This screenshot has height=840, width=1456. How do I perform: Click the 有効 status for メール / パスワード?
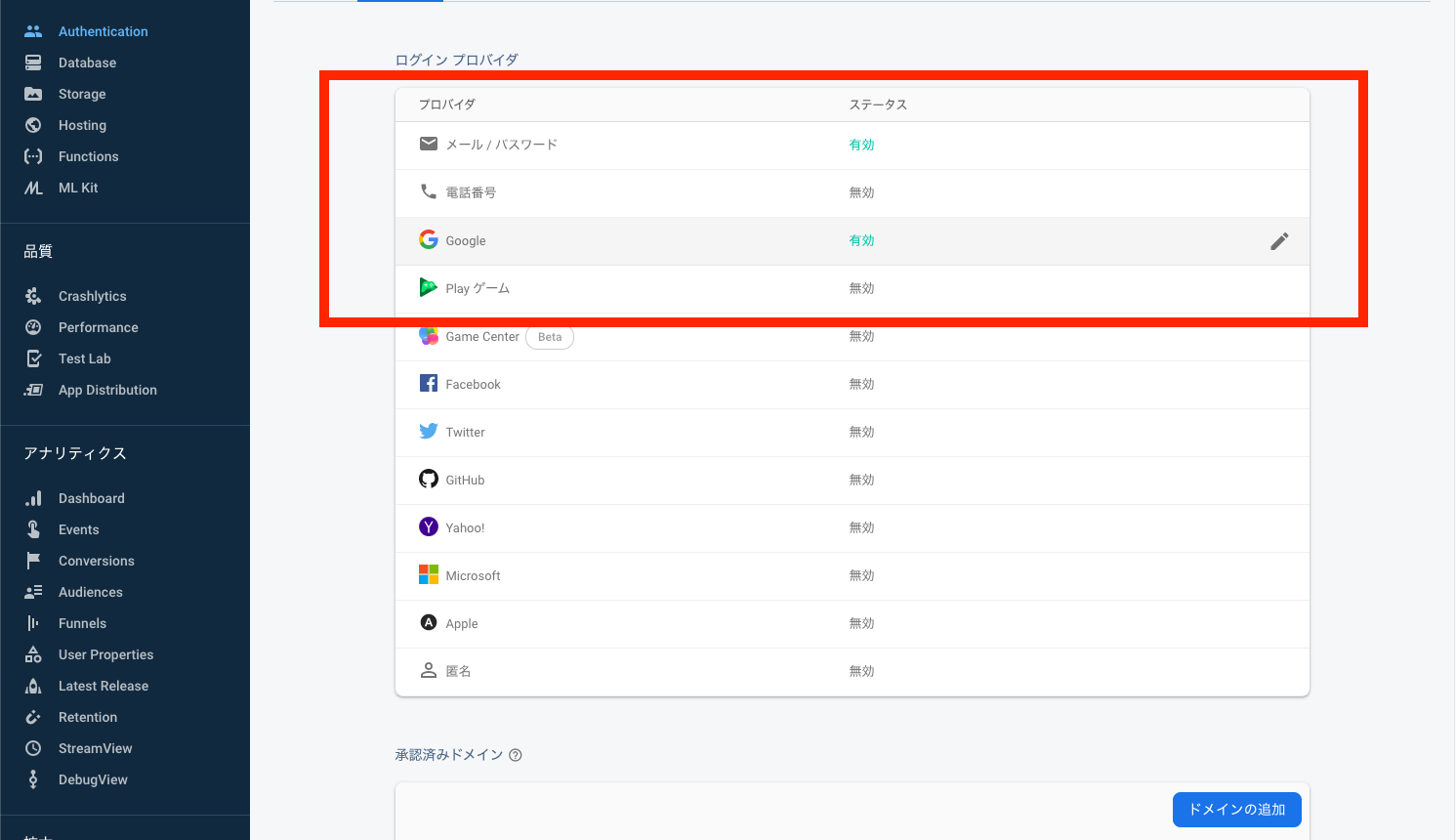tap(861, 145)
